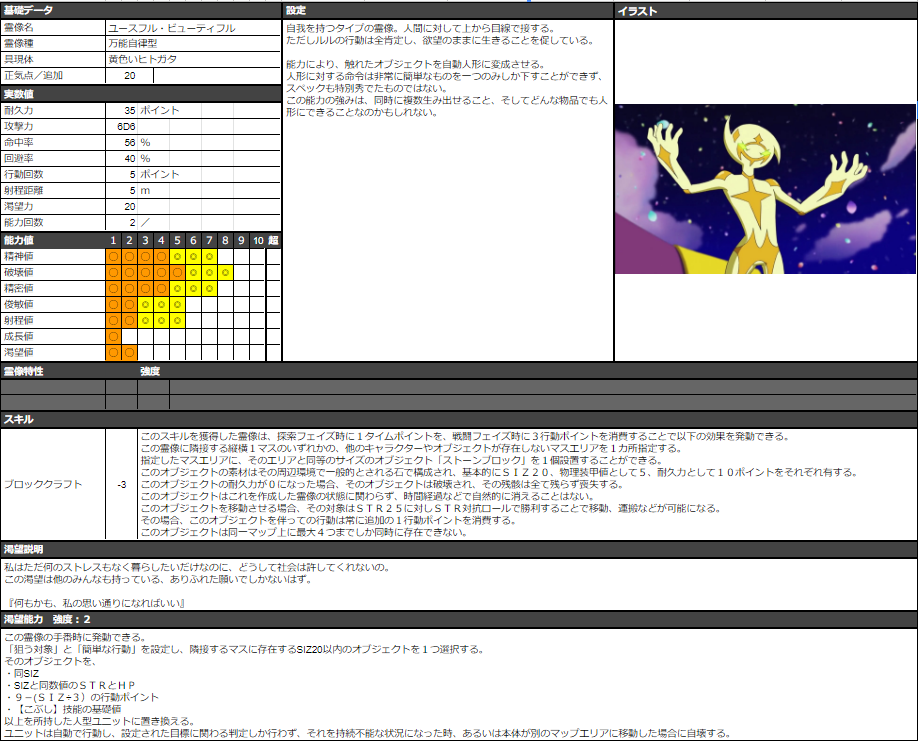Click the ブロッククラフト cost -3
Viewport: 918px width, 741px height.
(x=122, y=484)
